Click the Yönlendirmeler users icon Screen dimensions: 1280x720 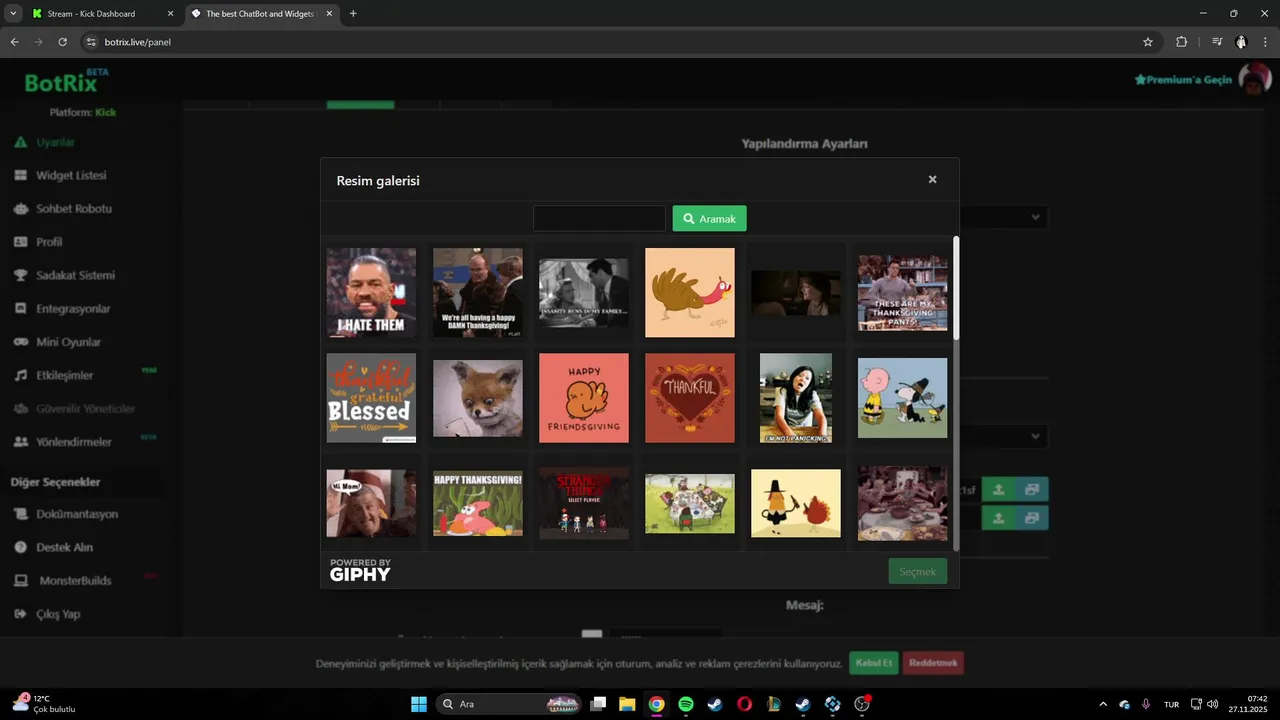coord(20,441)
